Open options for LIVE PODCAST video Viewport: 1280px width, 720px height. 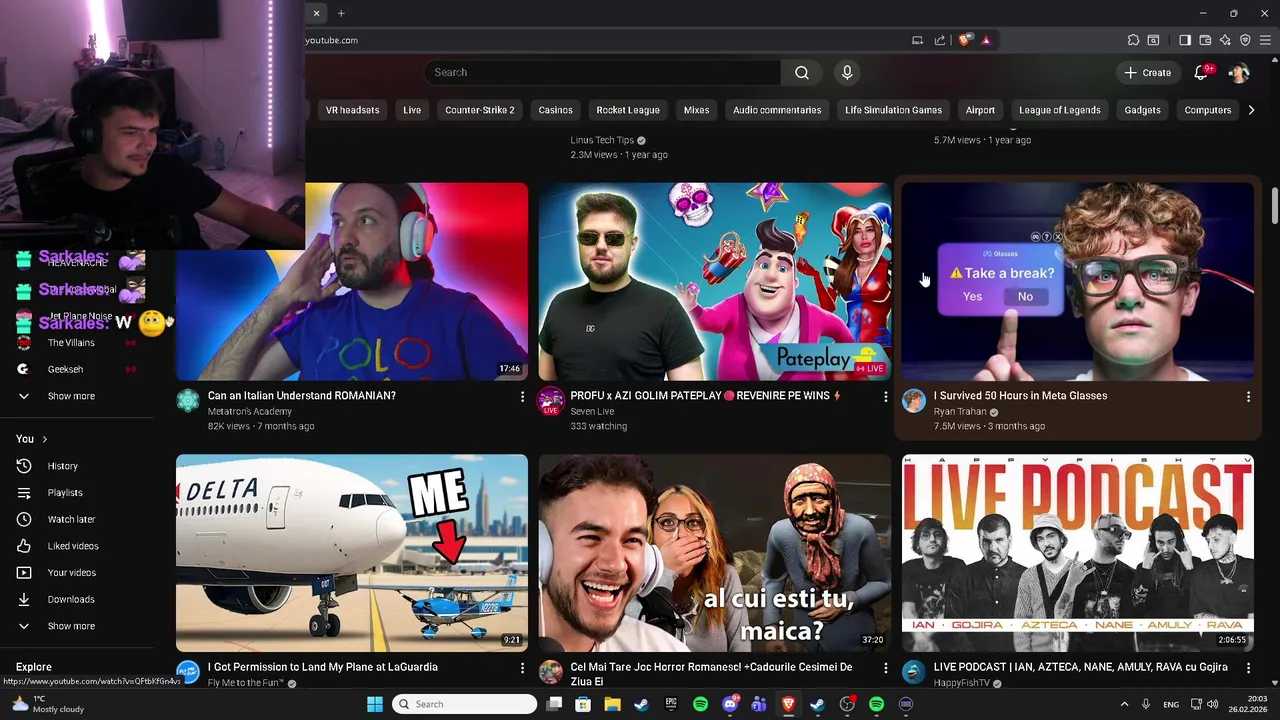[1248, 667]
